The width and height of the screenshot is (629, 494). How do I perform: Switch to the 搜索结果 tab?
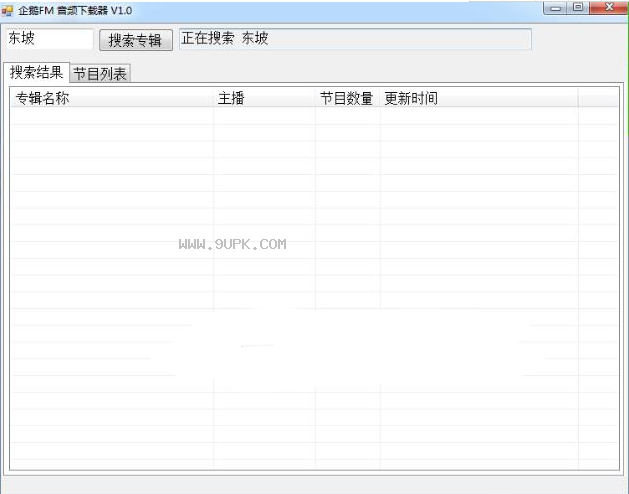pos(37,72)
